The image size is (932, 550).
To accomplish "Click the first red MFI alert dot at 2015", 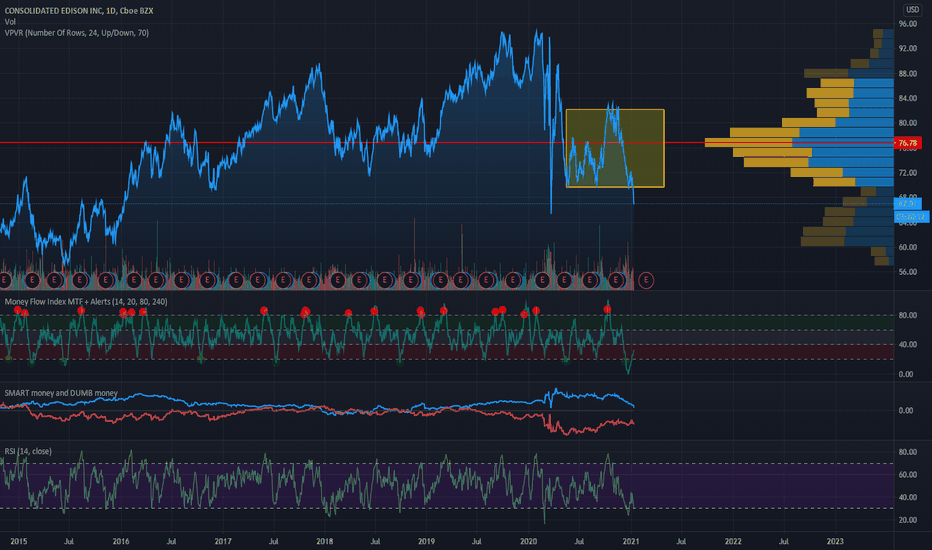I will click(x=17, y=310).
